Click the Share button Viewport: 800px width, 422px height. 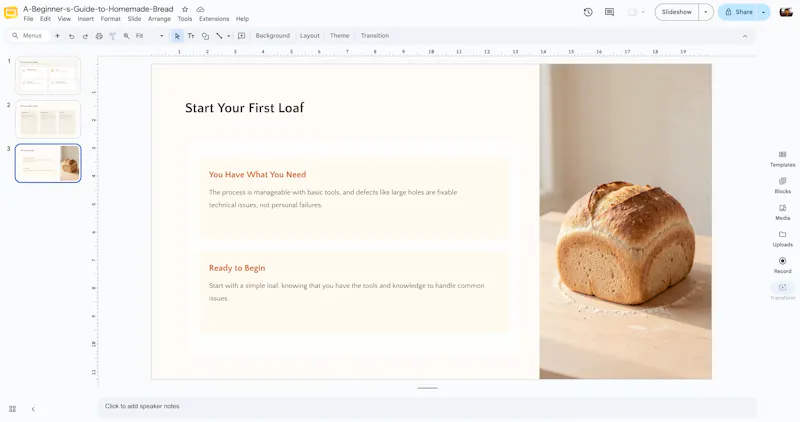click(738, 12)
